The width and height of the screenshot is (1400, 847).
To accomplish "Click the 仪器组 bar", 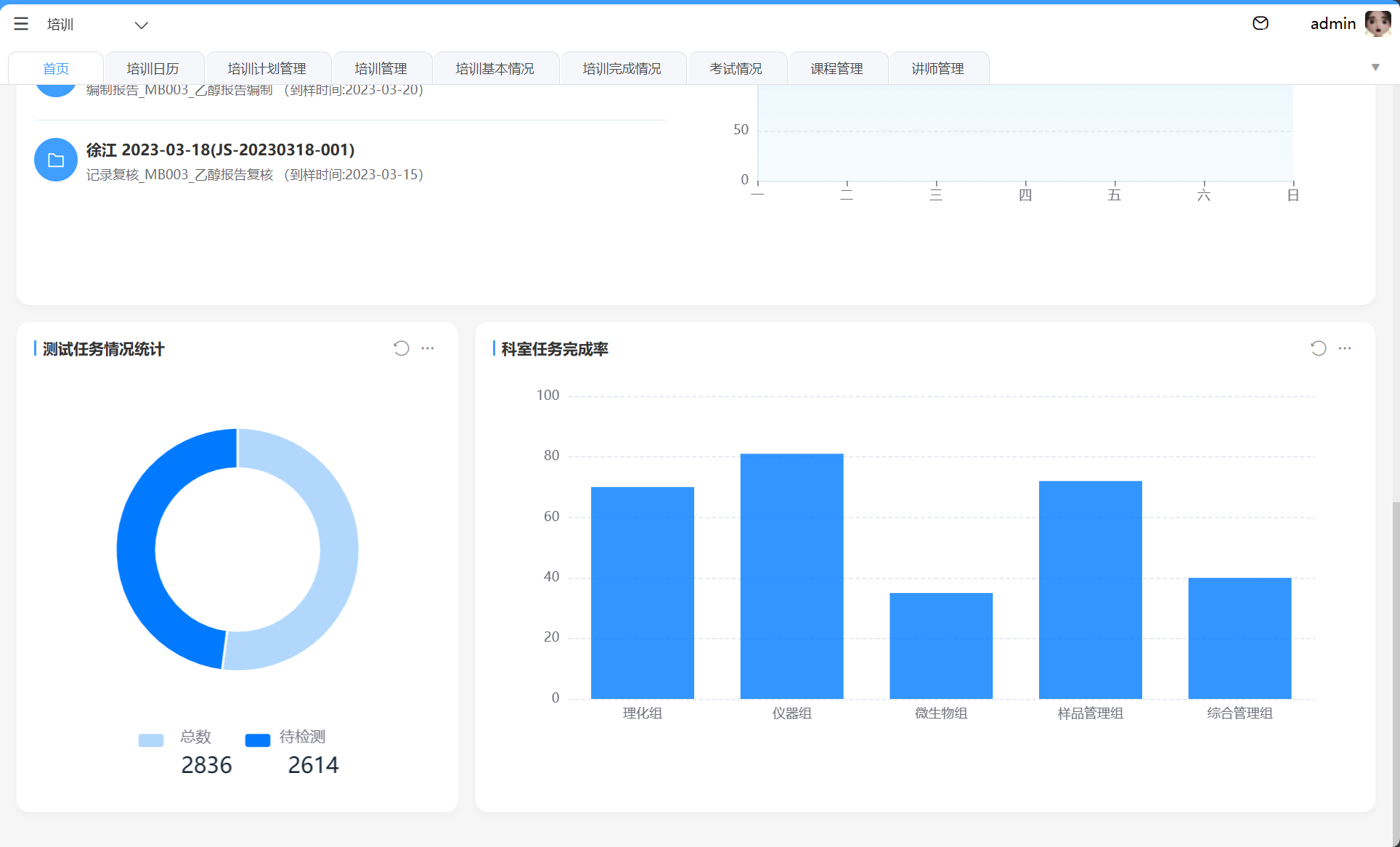I will (x=791, y=576).
